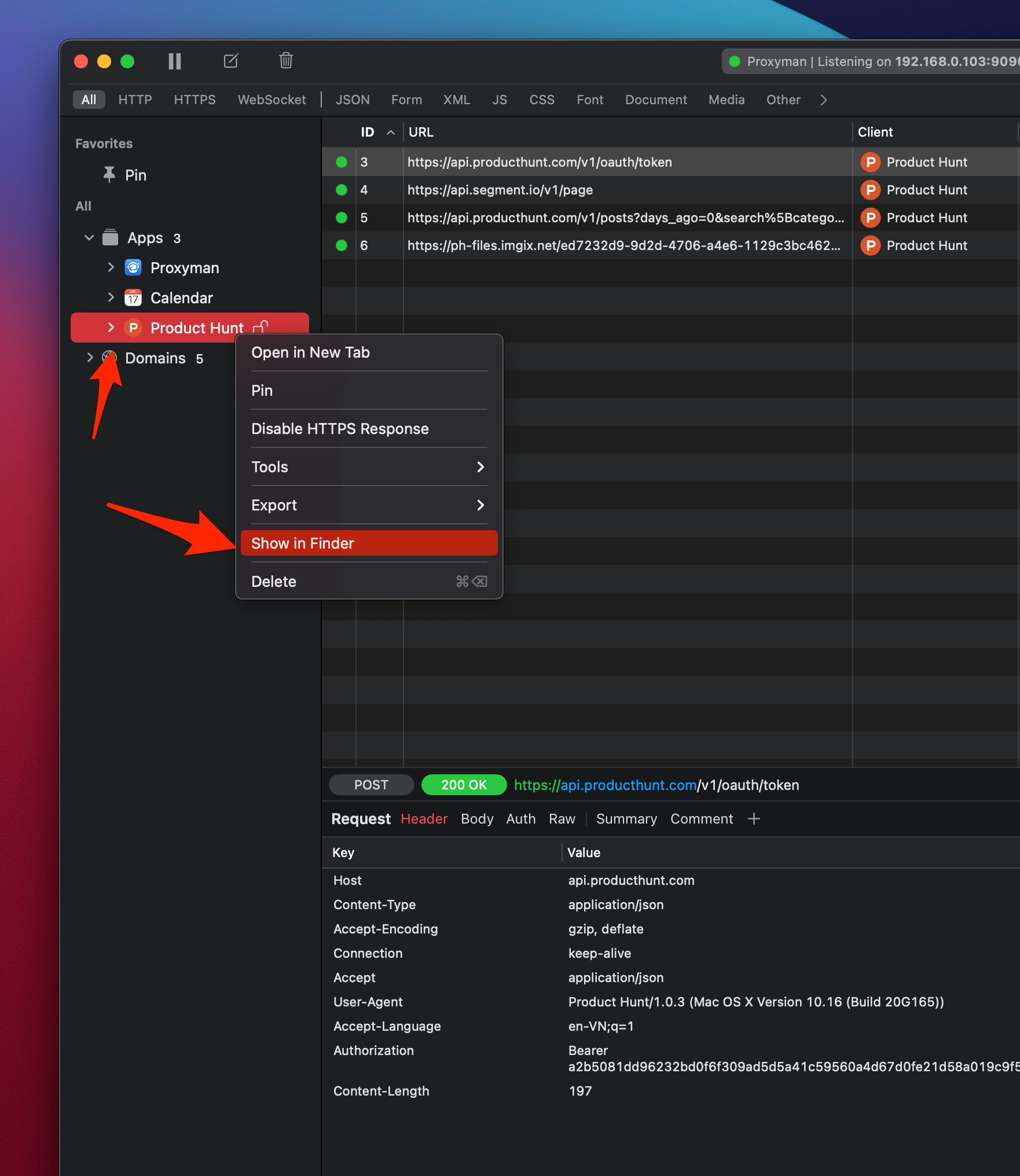This screenshot has height=1176, width=1020.
Task: Select the posts?days_ago request row
Action: (670, 218)
